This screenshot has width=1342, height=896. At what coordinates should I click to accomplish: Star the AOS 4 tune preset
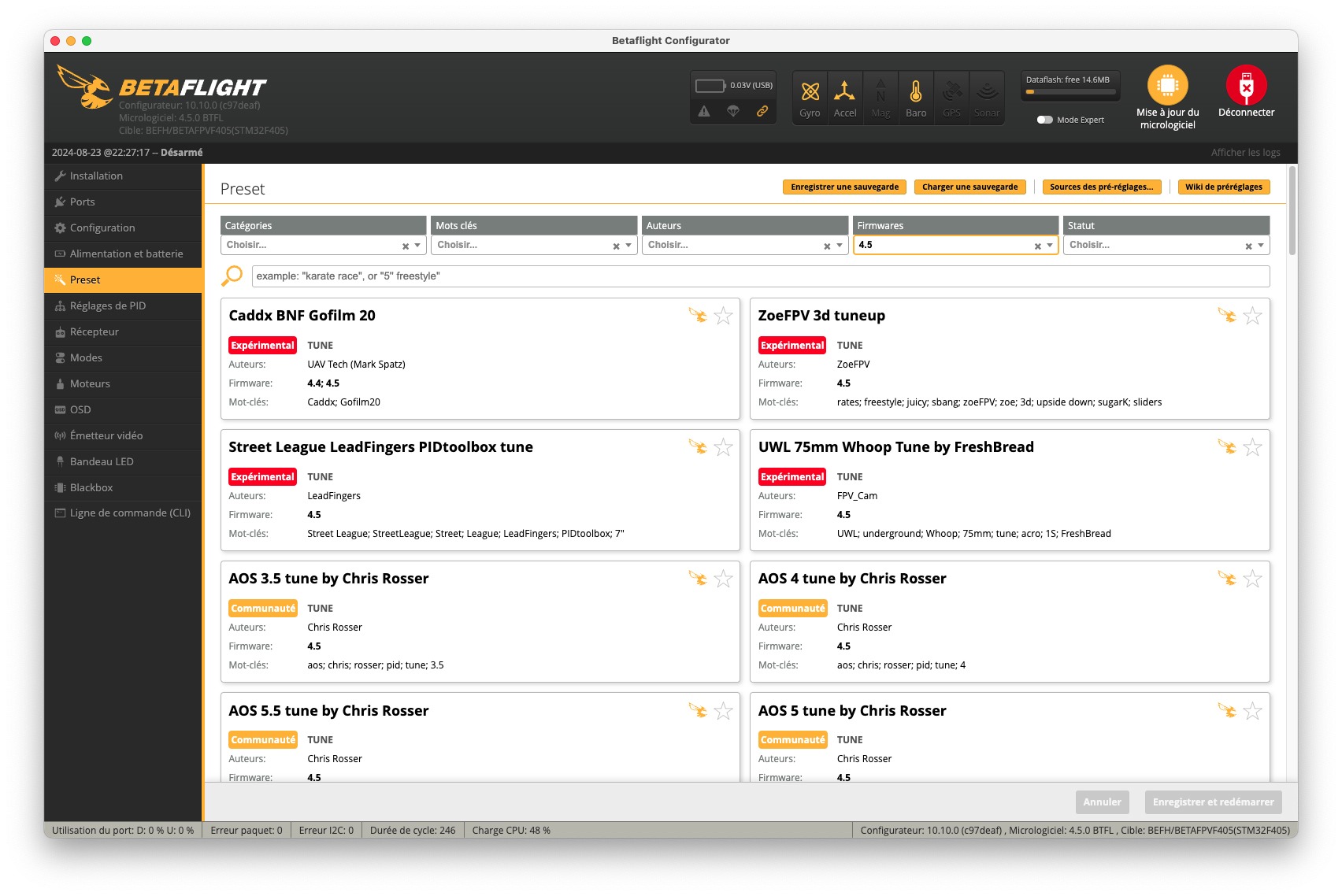coord(1252,579)
